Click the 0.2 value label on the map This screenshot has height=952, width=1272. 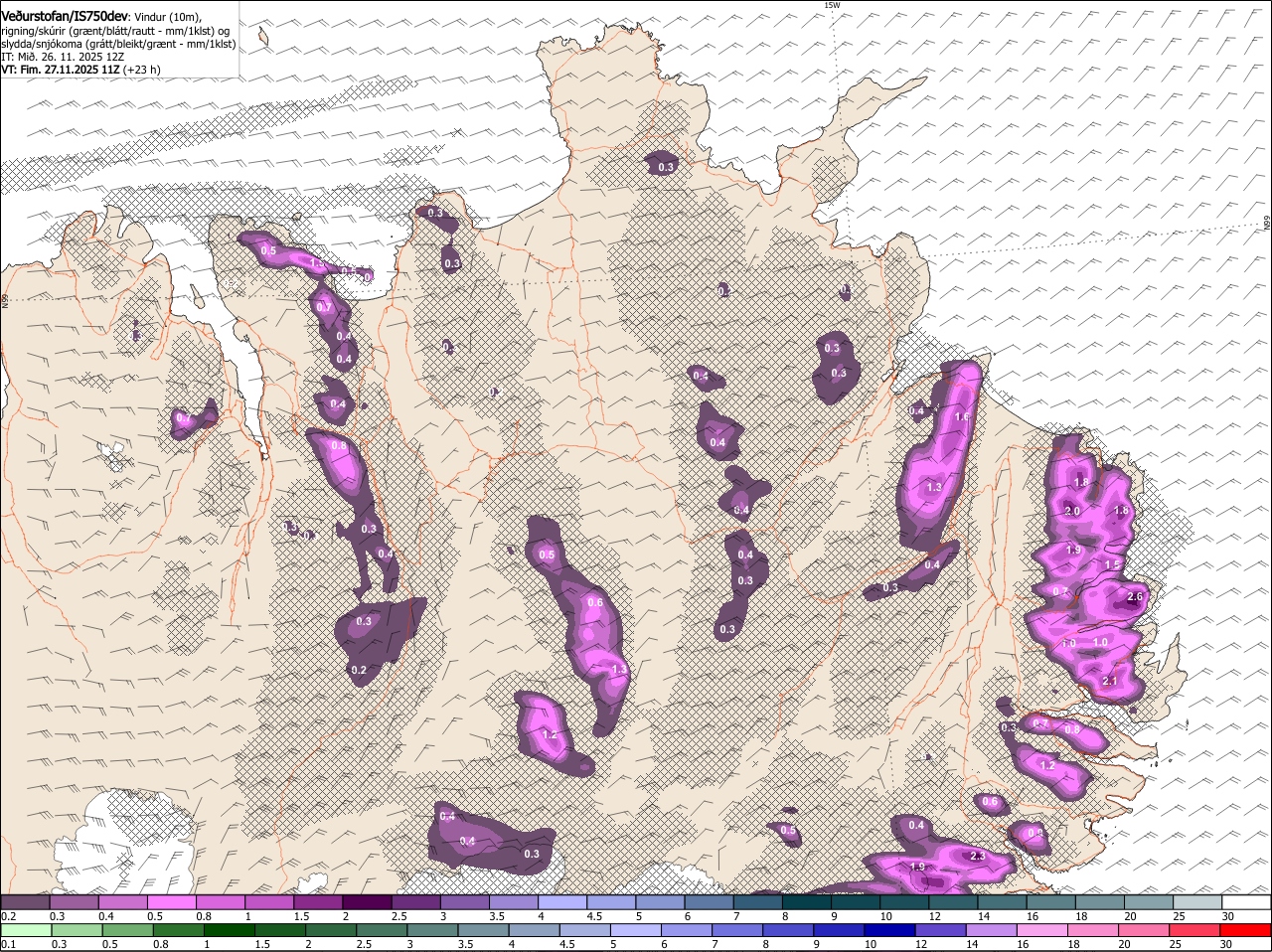click(359, 671)
